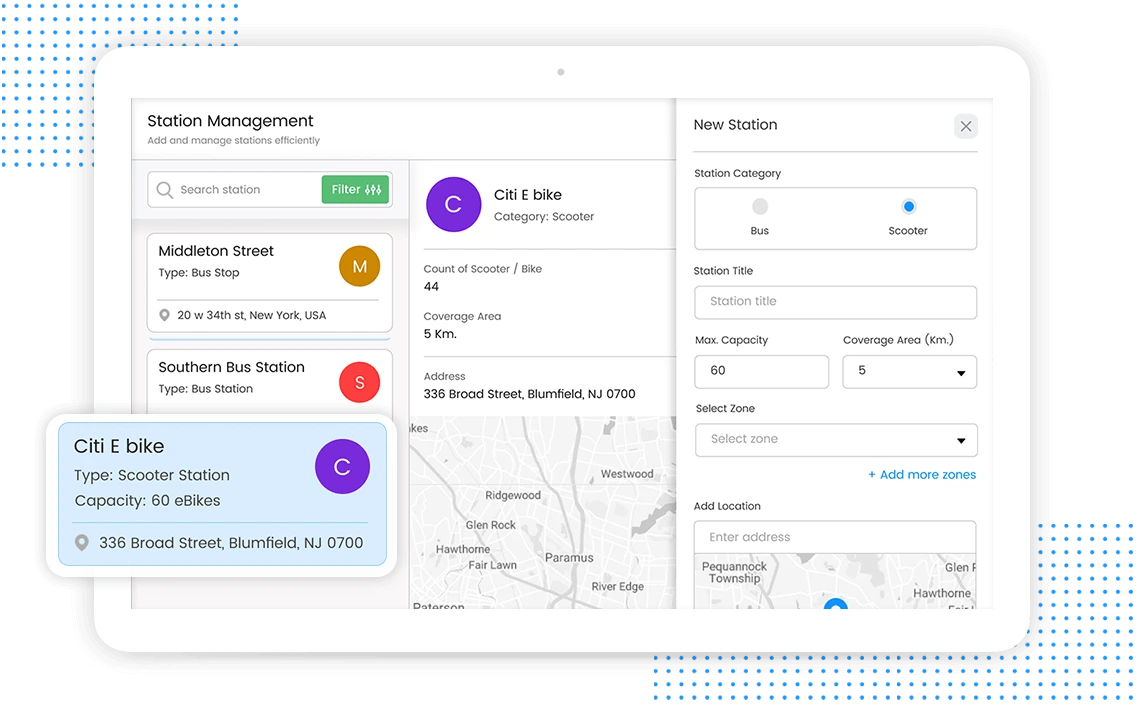Open the Coverage Area dropdown
The width and height of the screenshot is (1142, 710).
[910, 371]
